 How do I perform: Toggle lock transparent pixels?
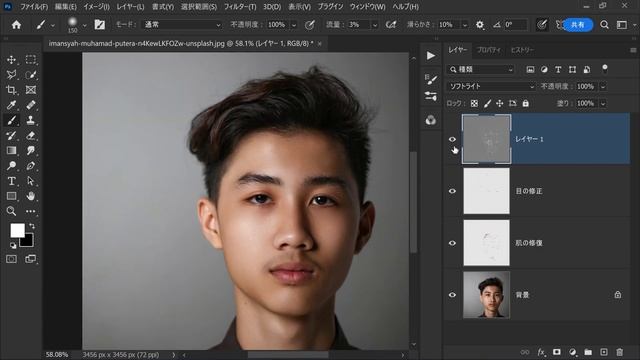(x=474, y=103)
